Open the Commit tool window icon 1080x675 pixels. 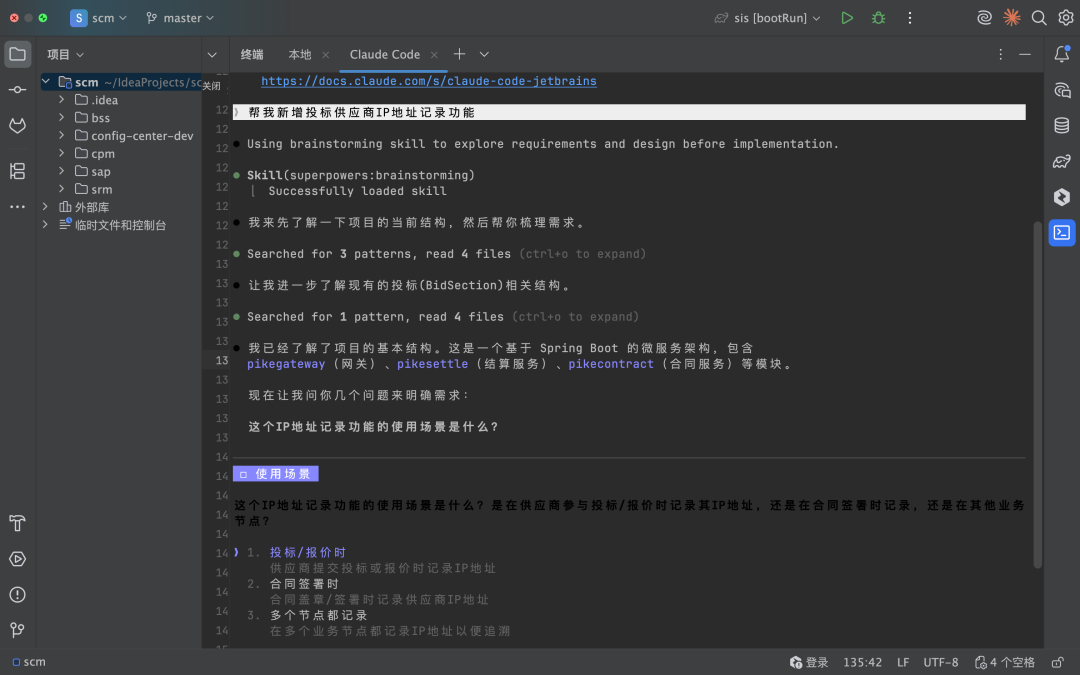coord(17,90)
